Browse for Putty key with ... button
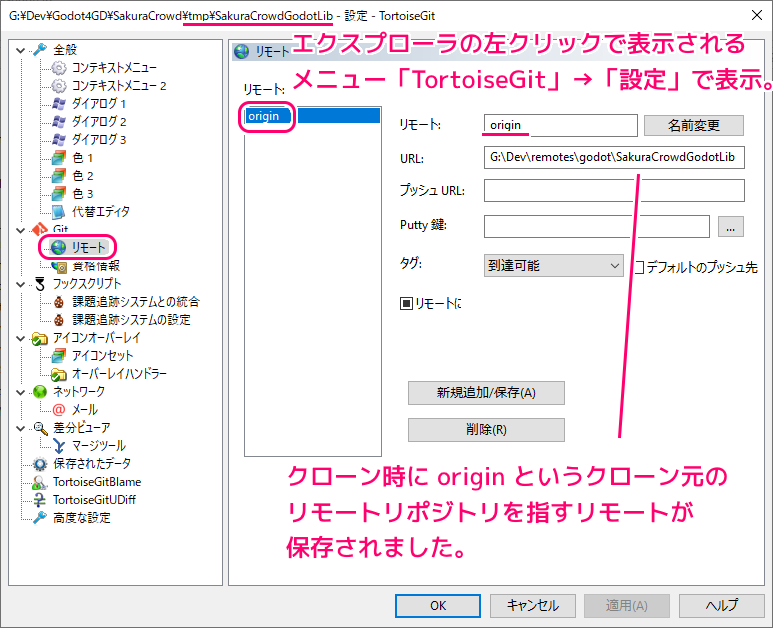Viewport: 773px width, 628px height. pyautogui.click(x=731, y=227)
